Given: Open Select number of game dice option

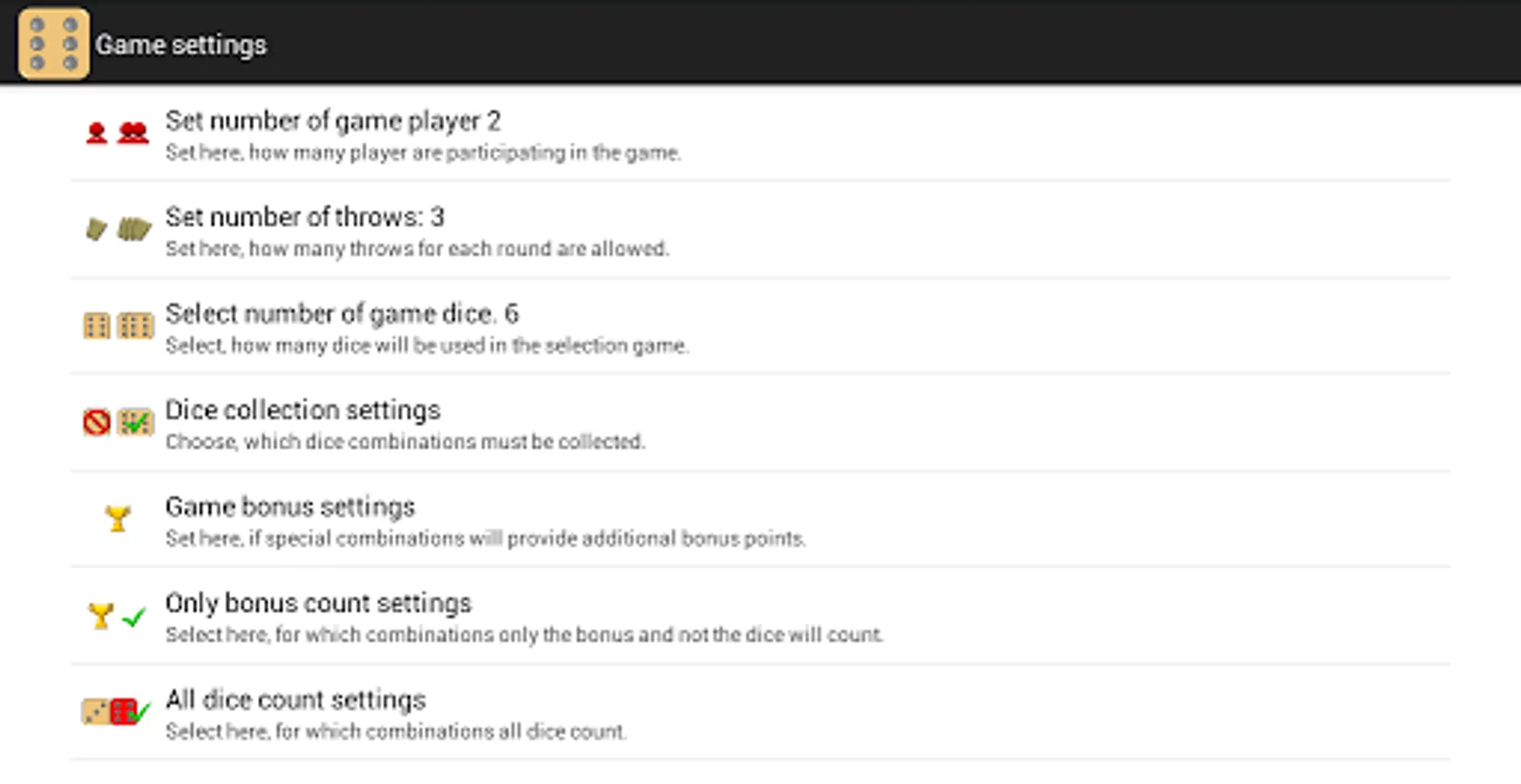Looking at the screenshot, I should (x=342, y=314).
